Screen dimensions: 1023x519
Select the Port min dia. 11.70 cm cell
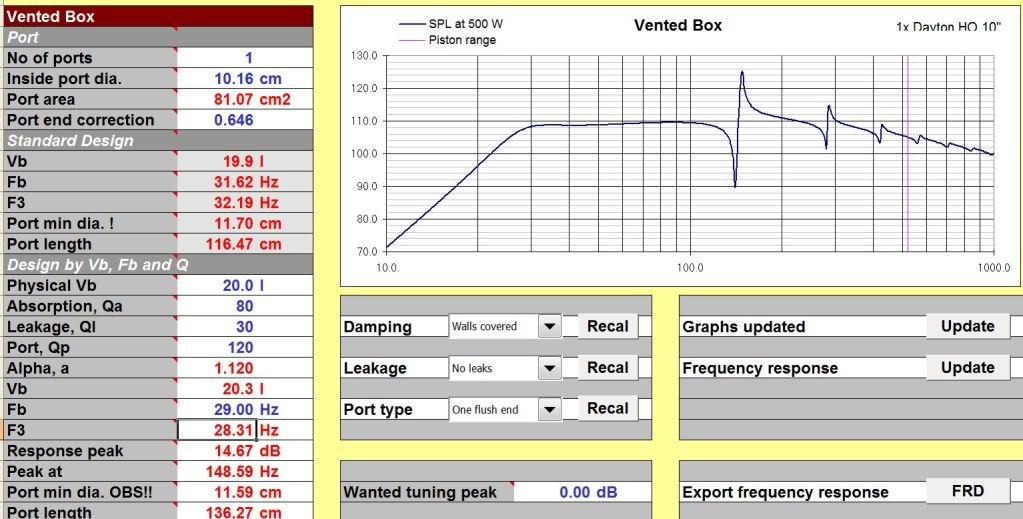pyautogui.click(x=245, y=223)
